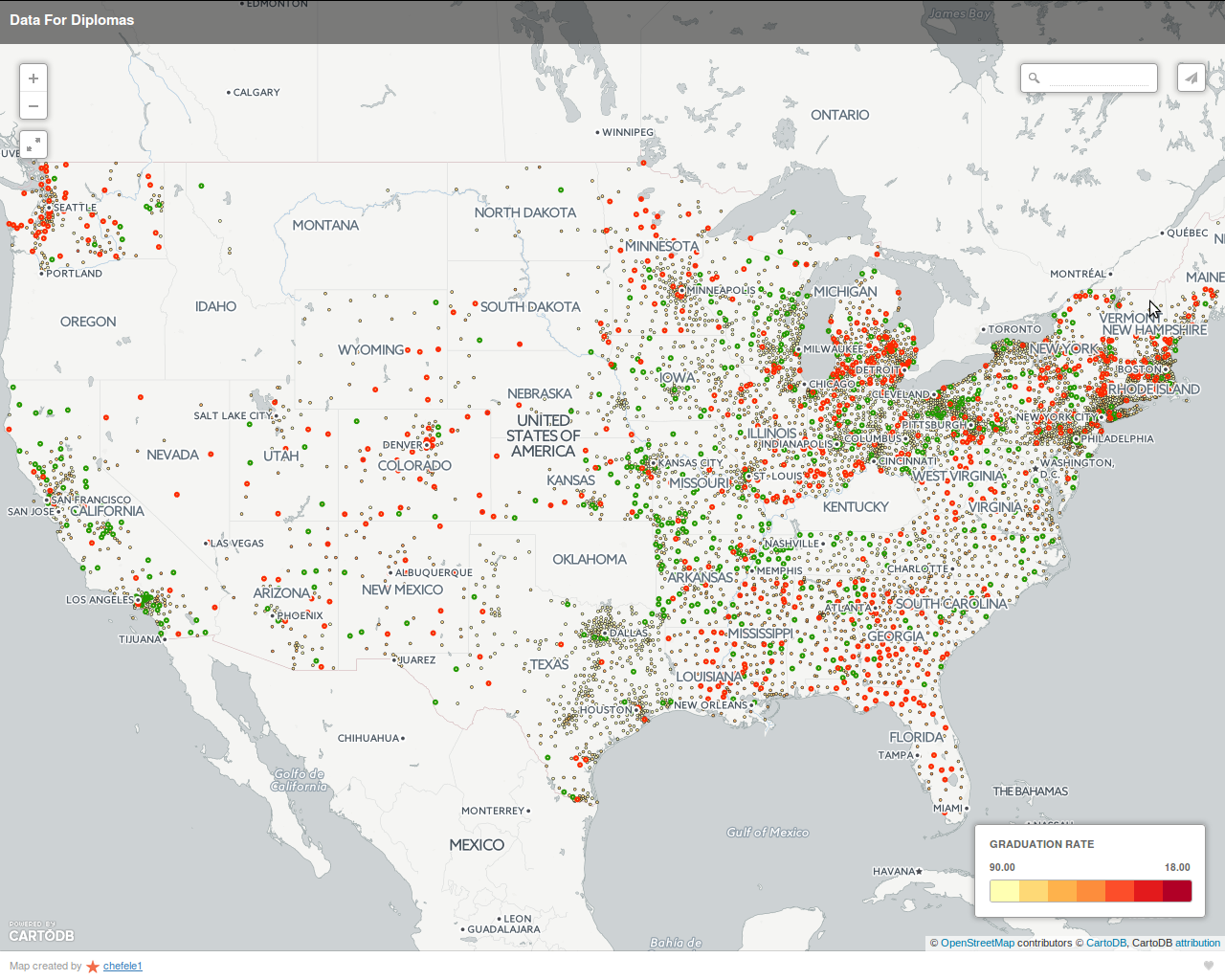Zoom out of the map
The width and height of the screenshot is (1225, 980).
tap(33, 106)
